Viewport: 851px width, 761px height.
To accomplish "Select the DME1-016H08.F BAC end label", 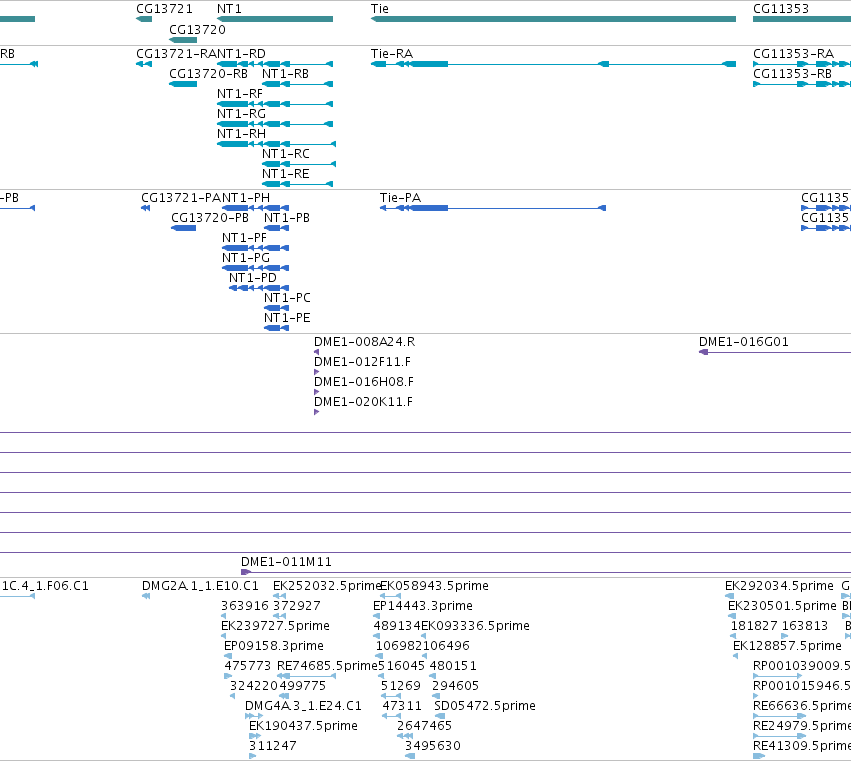I will pyautogui.click(x=364, y=383).
